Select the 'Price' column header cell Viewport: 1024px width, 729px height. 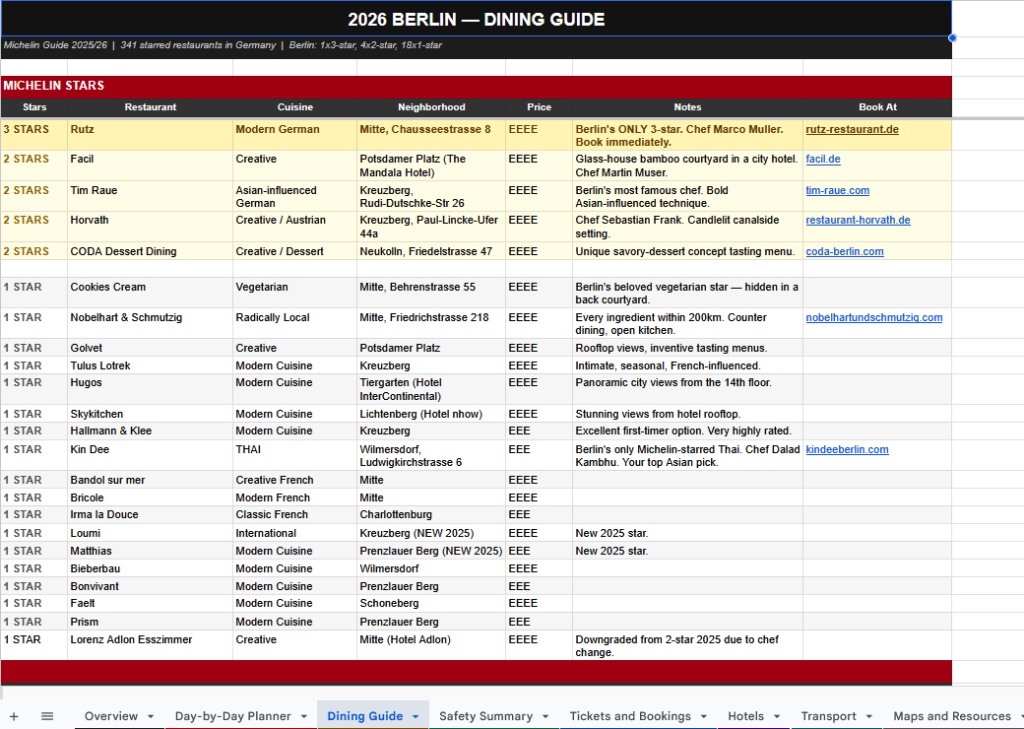(x=539, y=107)
